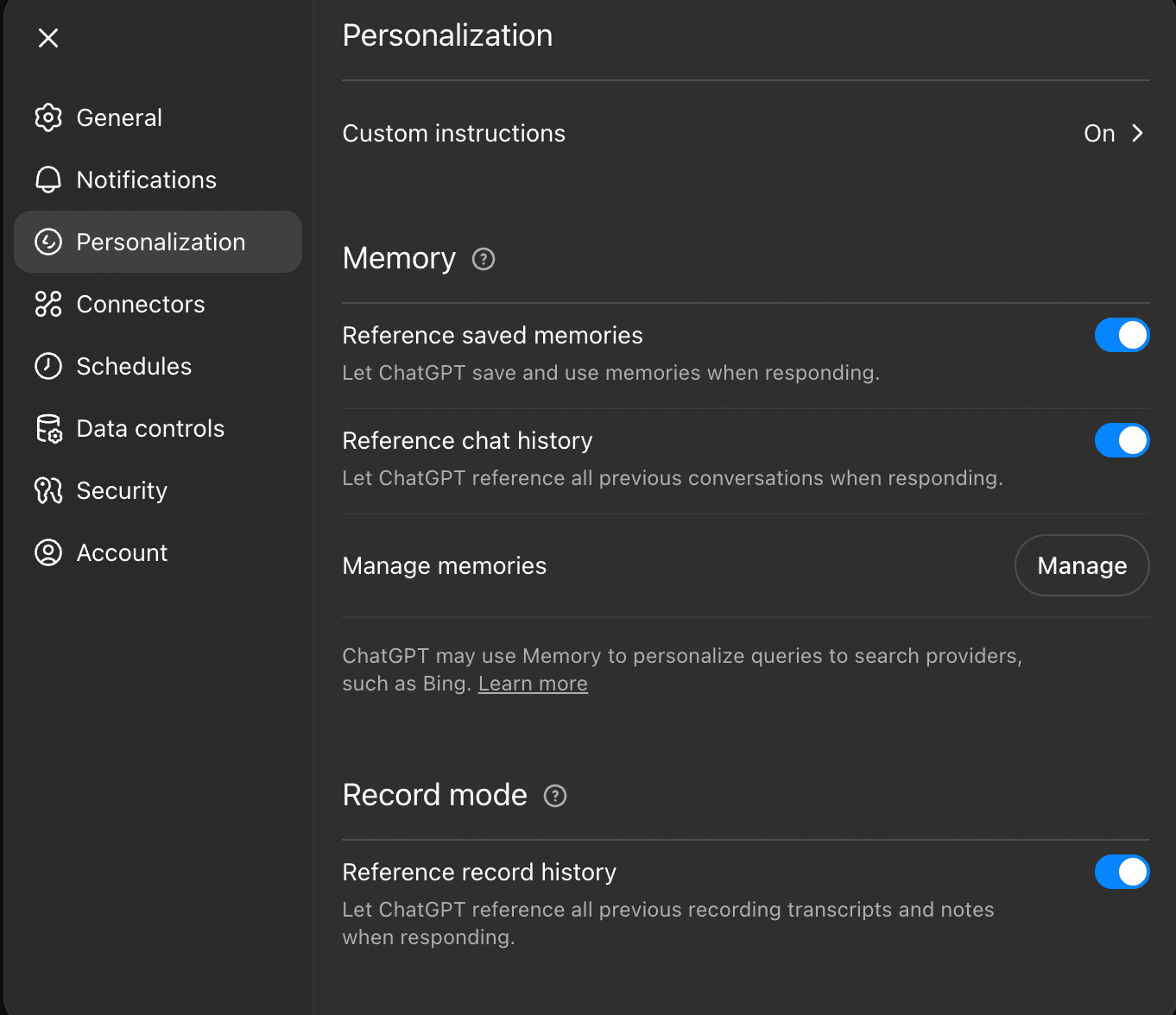Click the Memory help question mark icon
Viewport: 1176px width, 1015px height.
click(x=484, y=259)
